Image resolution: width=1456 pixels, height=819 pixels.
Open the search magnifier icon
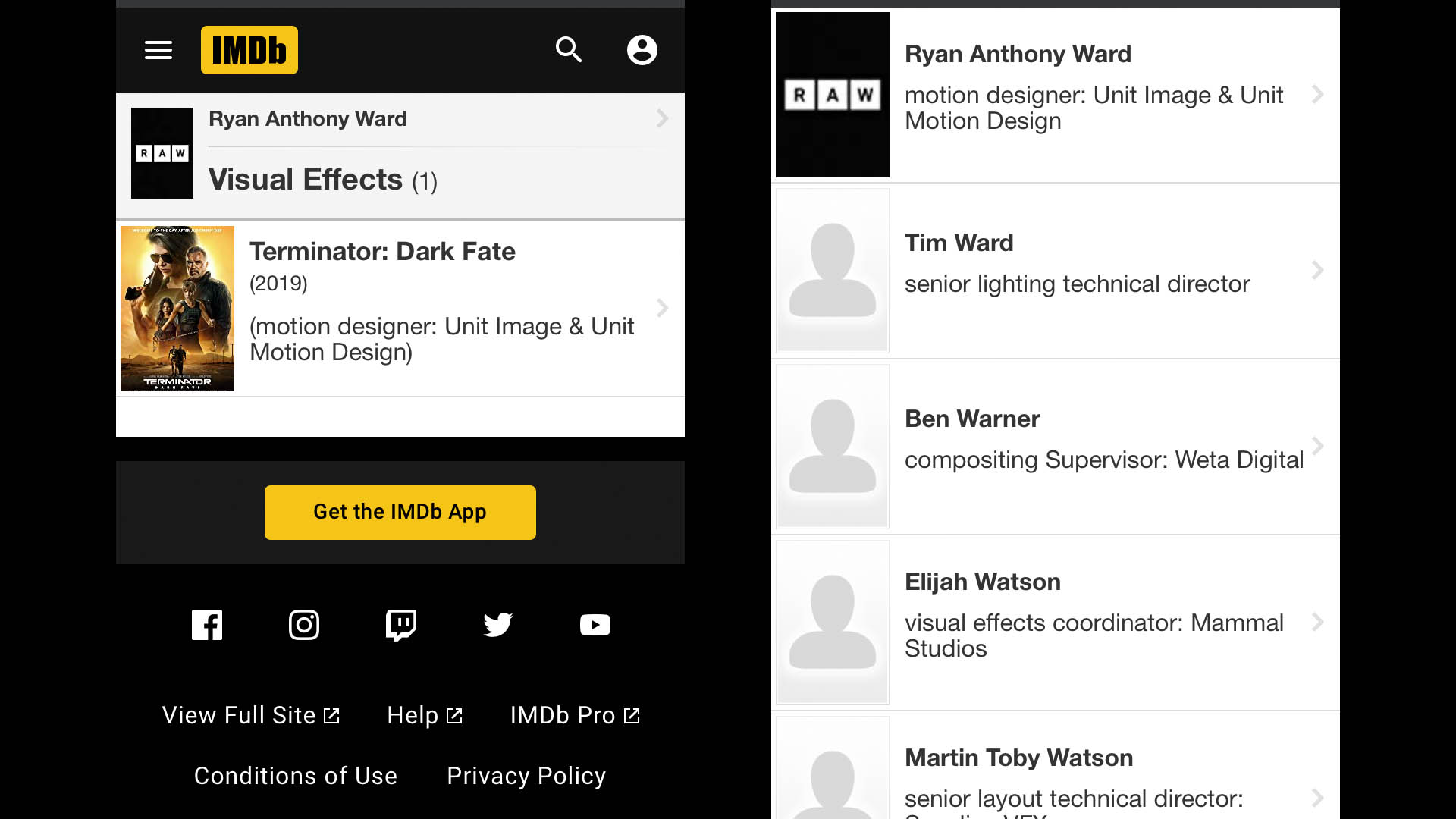[569, 50]
